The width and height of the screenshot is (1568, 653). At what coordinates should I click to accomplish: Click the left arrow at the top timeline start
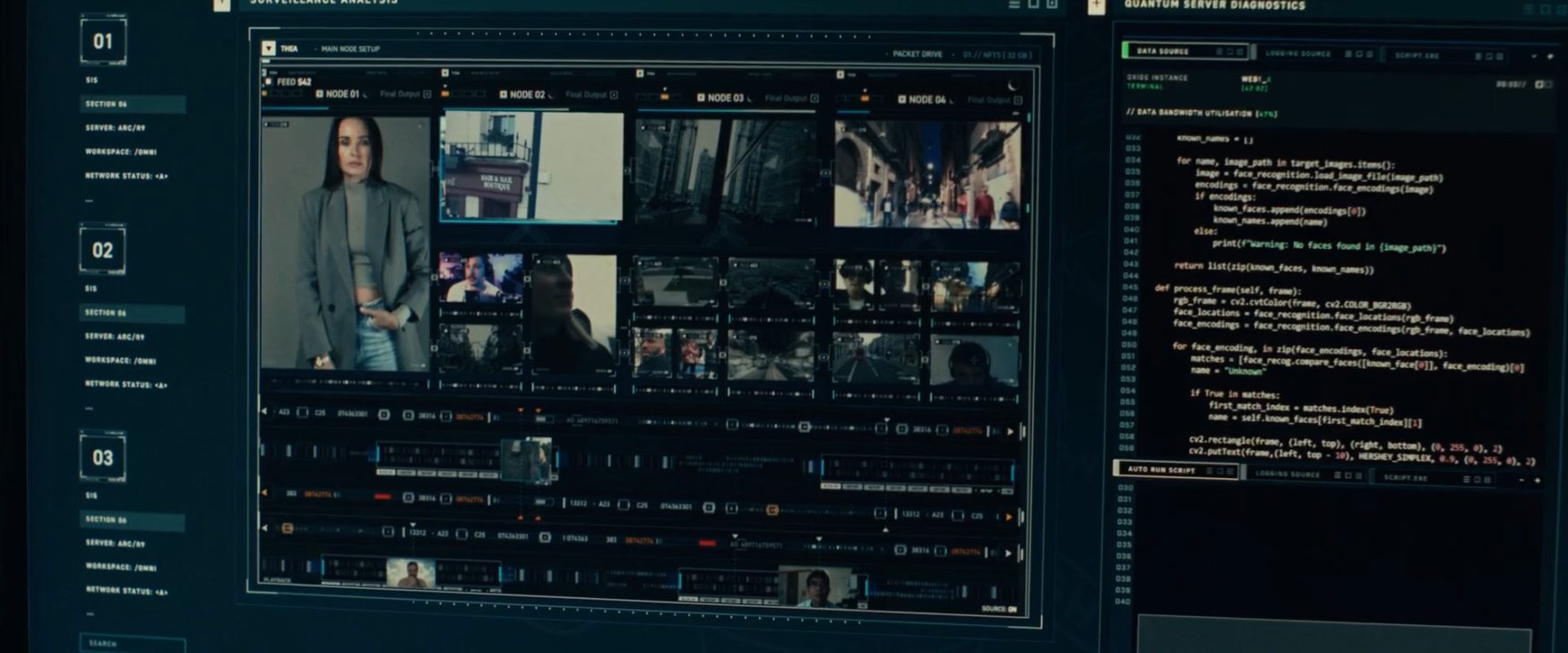pos(264,412)
